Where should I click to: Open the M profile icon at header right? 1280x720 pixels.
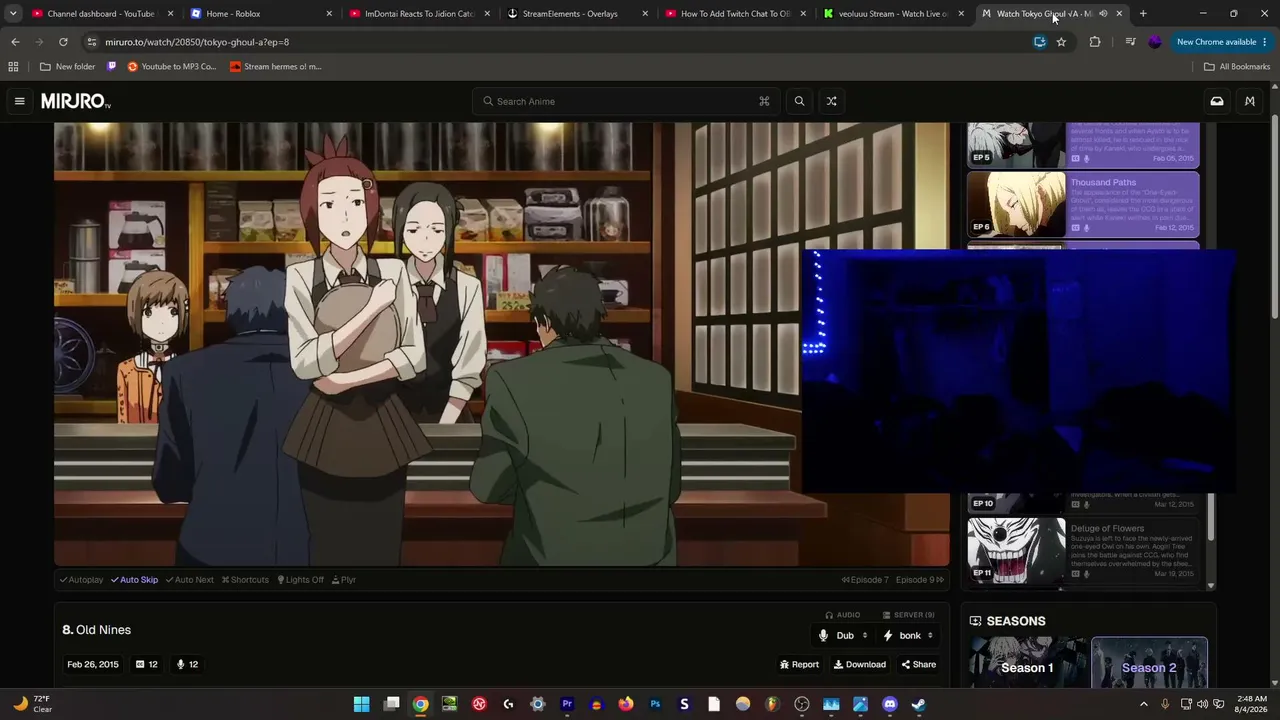click(1250, 101)
